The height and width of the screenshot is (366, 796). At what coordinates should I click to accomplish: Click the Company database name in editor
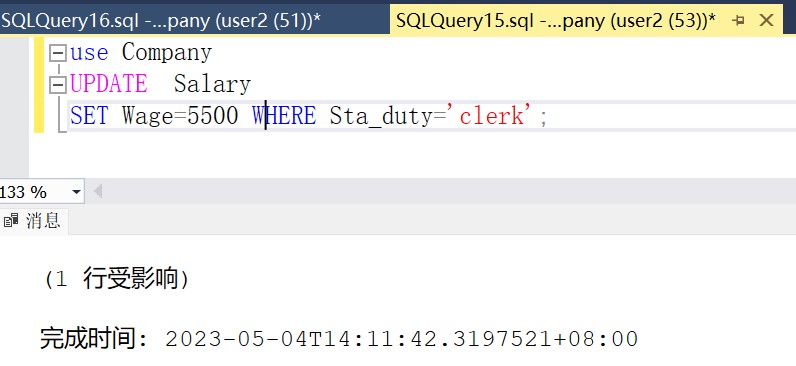(x=167, y=53)
